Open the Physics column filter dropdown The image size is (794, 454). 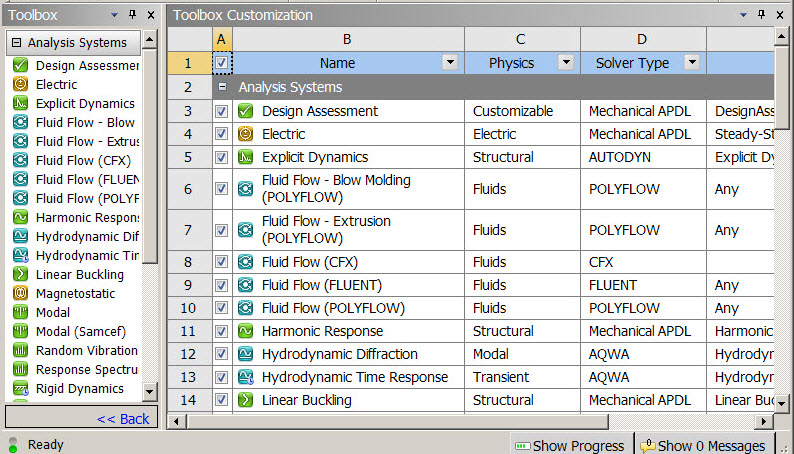click(x=566, y=63)
